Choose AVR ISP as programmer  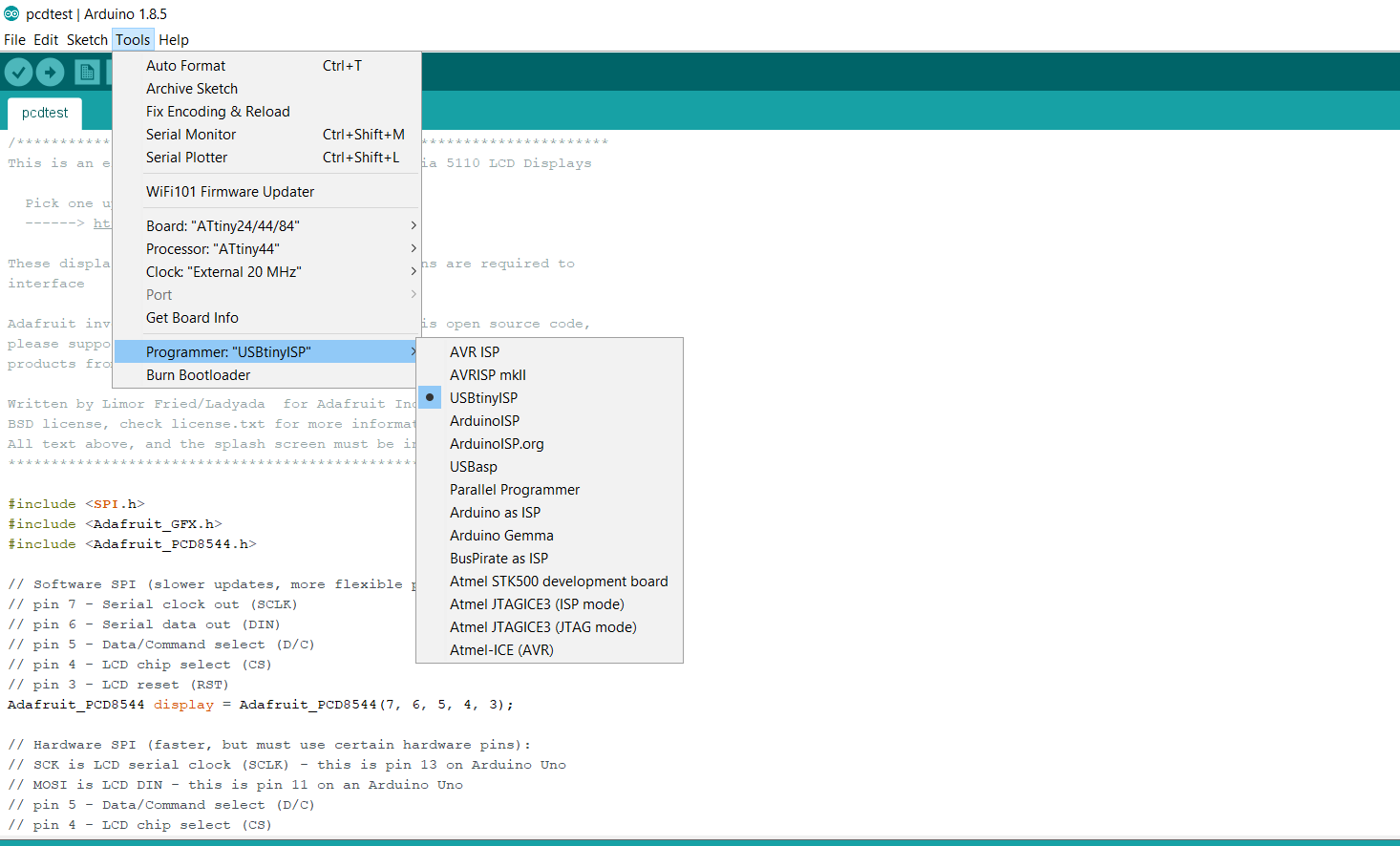click(550, 352)
